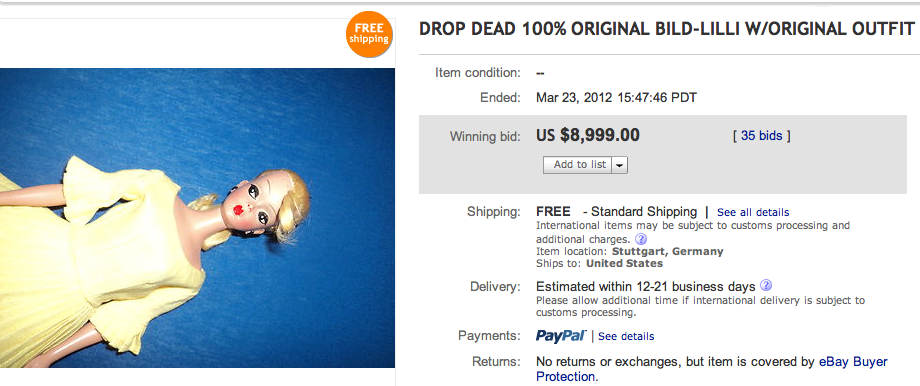The height and width of the screenshot is (386, 920).
Task: Click the orange FREE shipping badge
Action: pyautogui.click(x=368, y=34)
